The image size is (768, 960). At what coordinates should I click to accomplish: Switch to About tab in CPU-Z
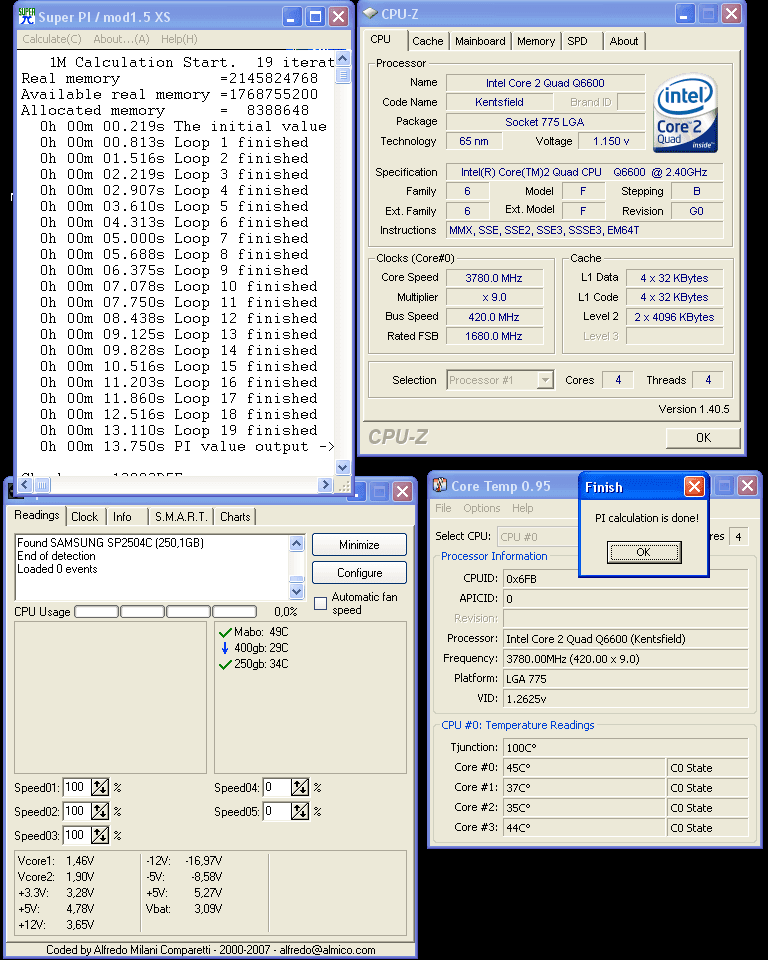(623, 41)
